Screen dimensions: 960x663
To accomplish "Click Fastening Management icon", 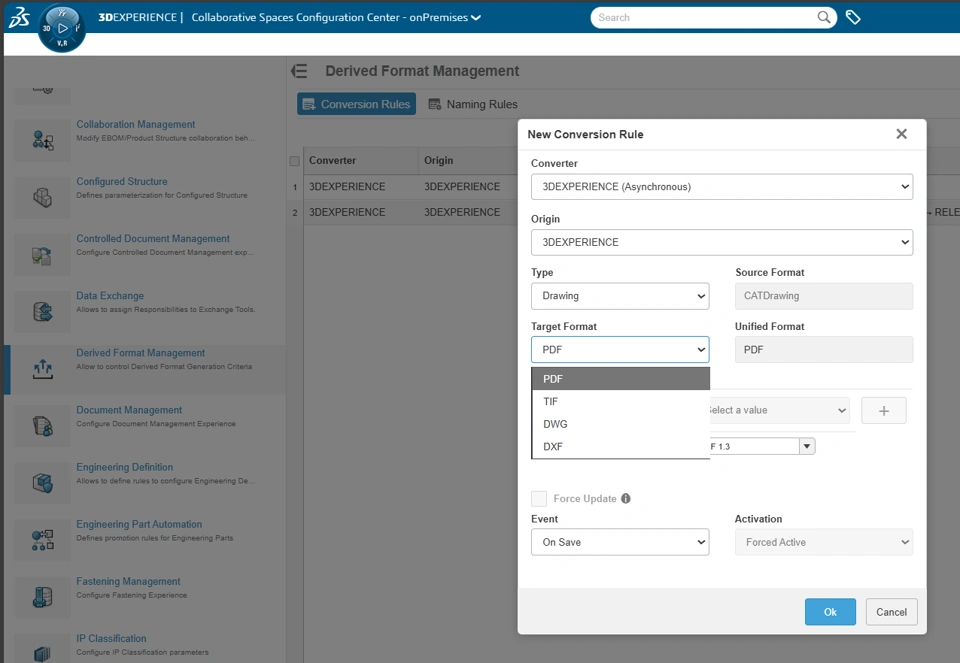I will tap(42, 597).
